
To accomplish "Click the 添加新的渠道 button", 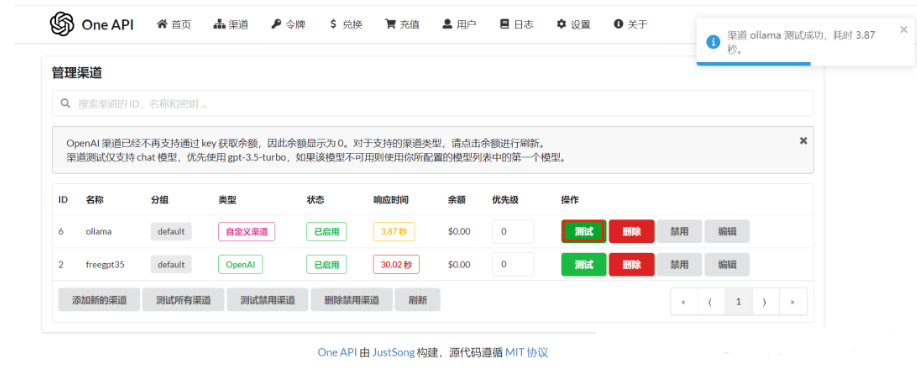I will [x=99, y=300].
